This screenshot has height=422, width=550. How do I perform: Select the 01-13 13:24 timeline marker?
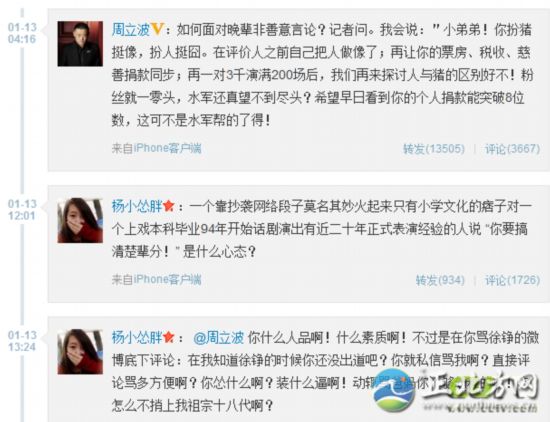(x=22, y=341)
